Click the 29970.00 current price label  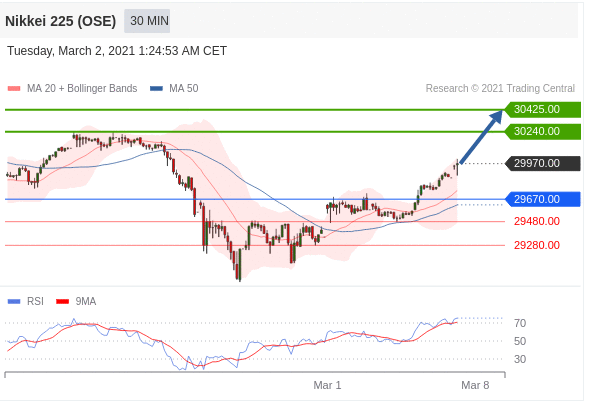[x=543, y=163]
